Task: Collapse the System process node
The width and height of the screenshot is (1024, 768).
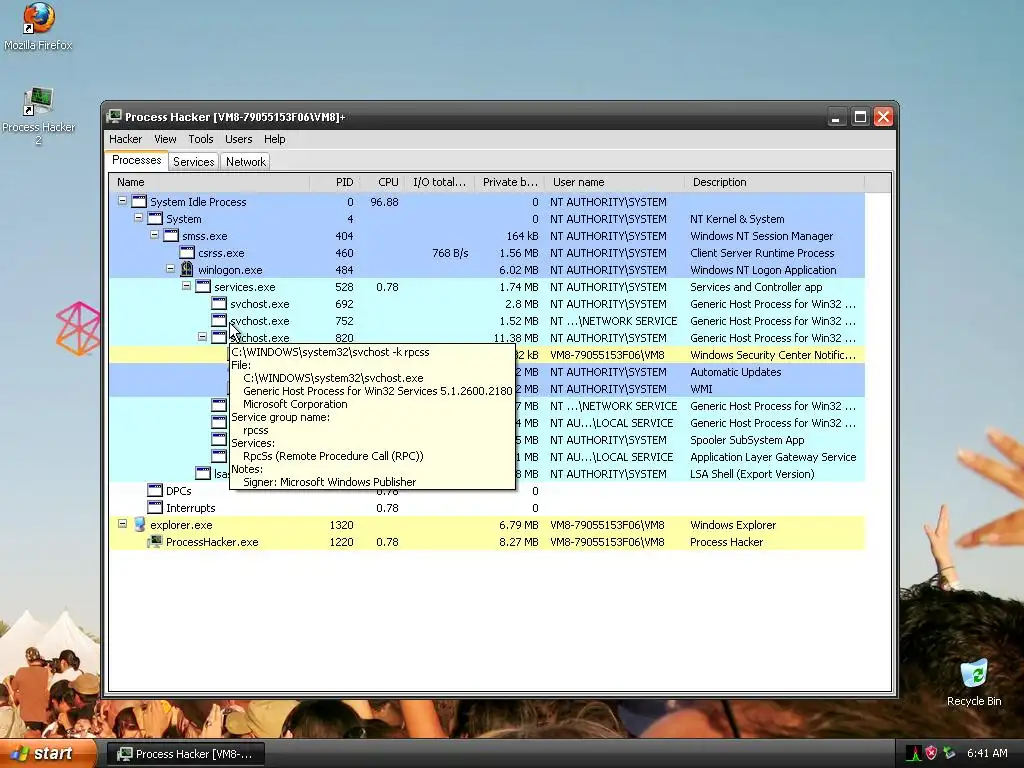Action: pyautogui.click(x=138, y=218)
